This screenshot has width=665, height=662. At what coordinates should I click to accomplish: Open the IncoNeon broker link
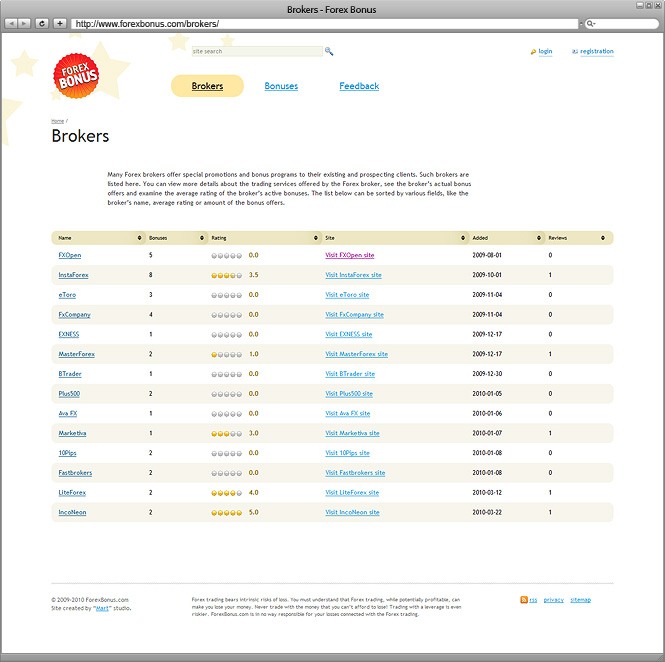tap(72, 512)
